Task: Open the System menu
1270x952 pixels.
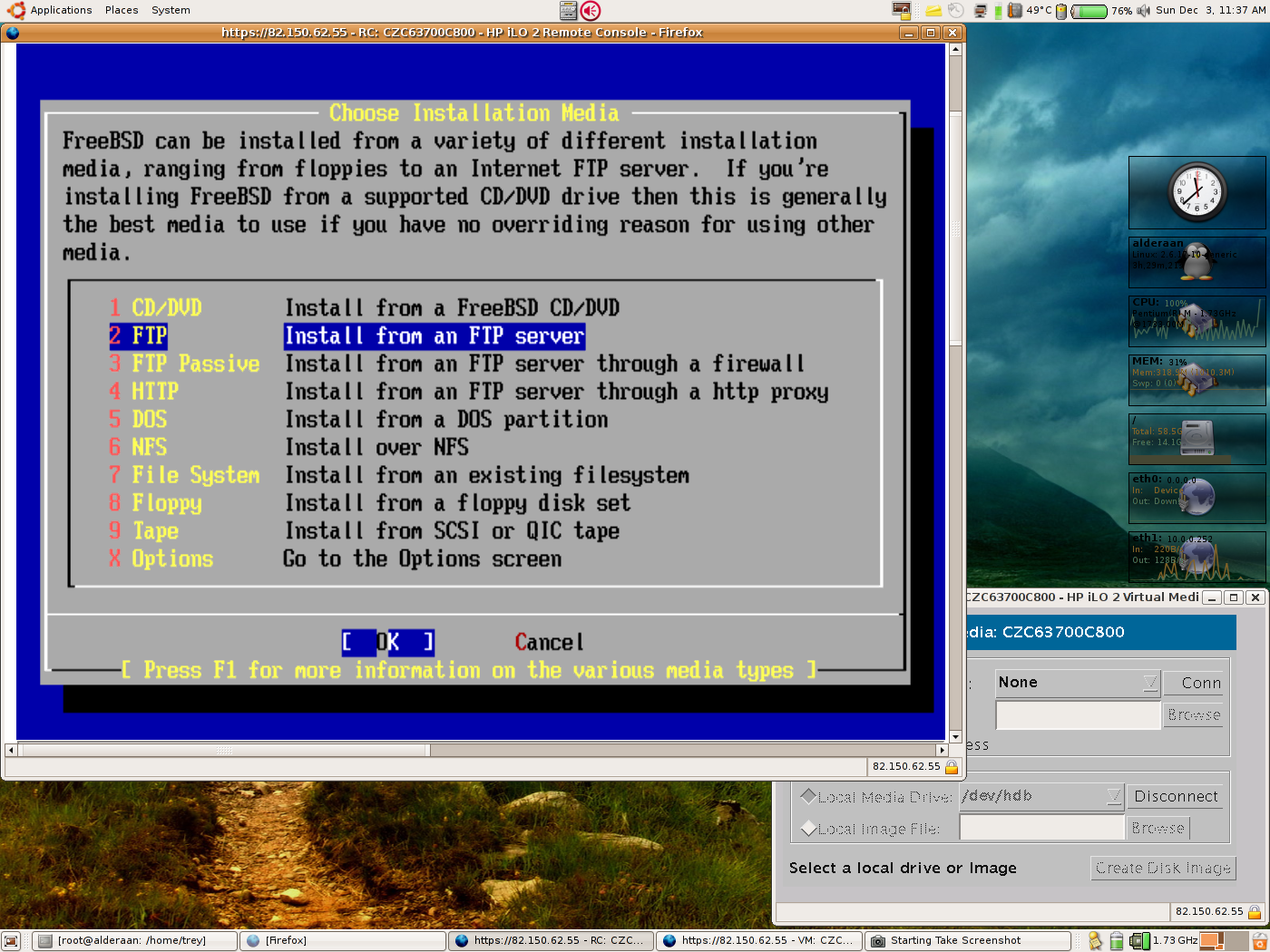Action: [171, 10]
